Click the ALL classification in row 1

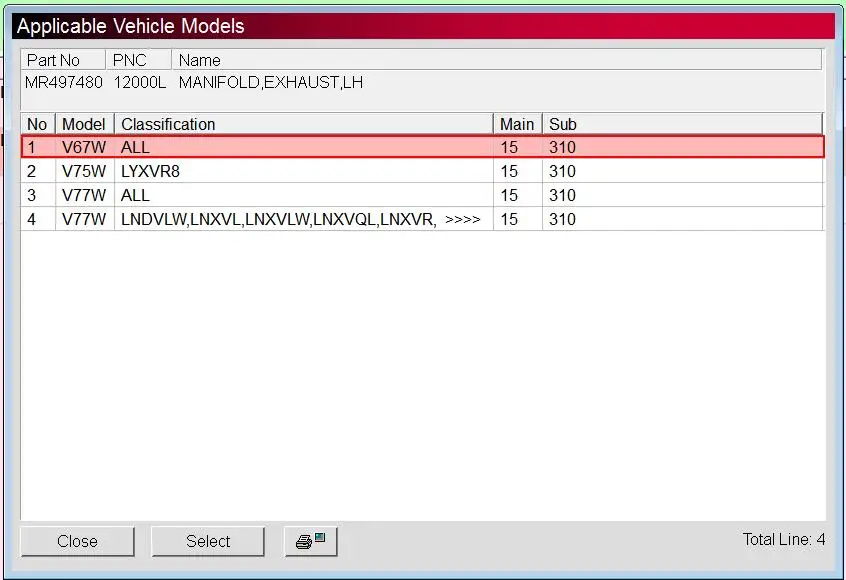click(135, 147)
